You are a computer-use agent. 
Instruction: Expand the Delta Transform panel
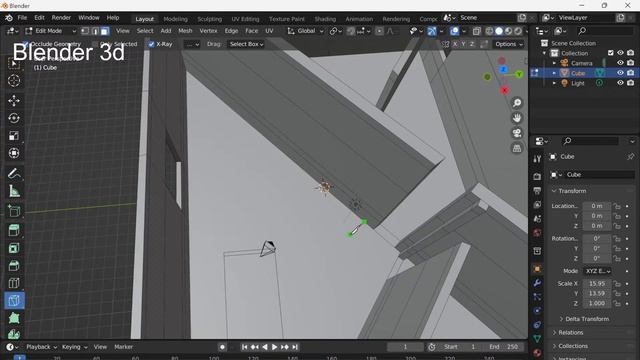pyautogui.click(x=587, y=319)
